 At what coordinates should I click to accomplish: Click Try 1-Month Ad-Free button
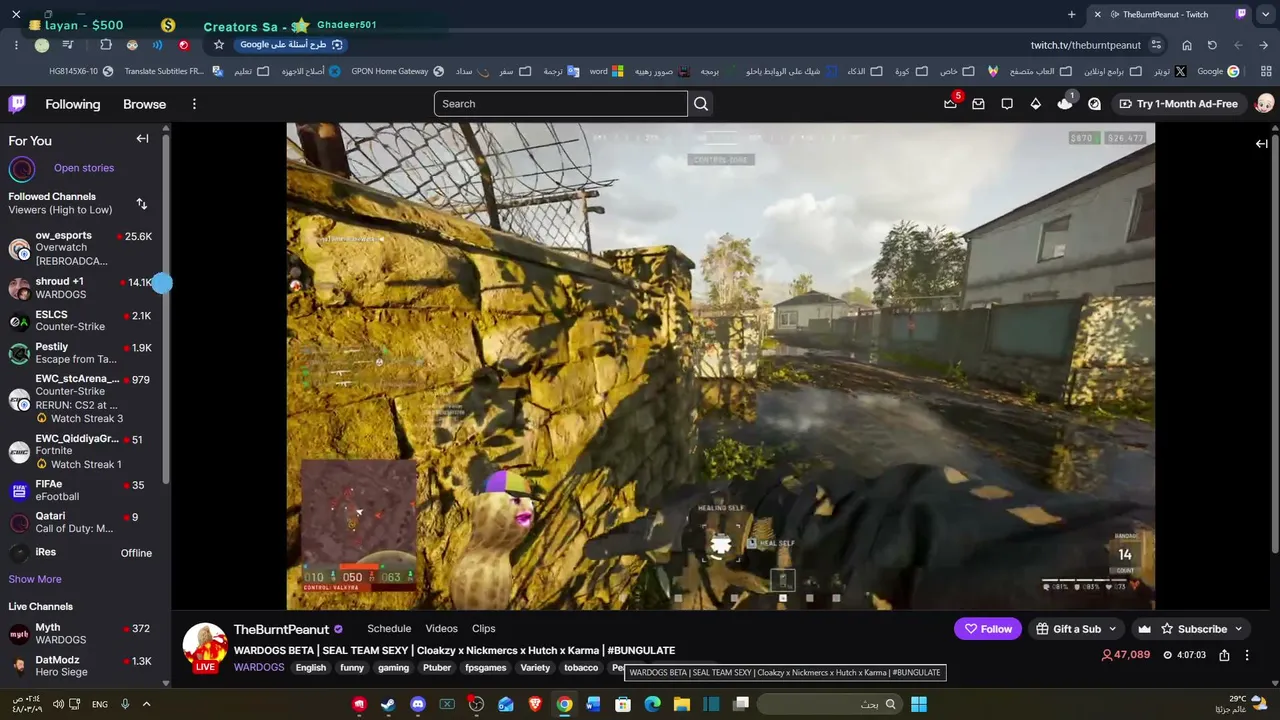[x=1179, y=104]
